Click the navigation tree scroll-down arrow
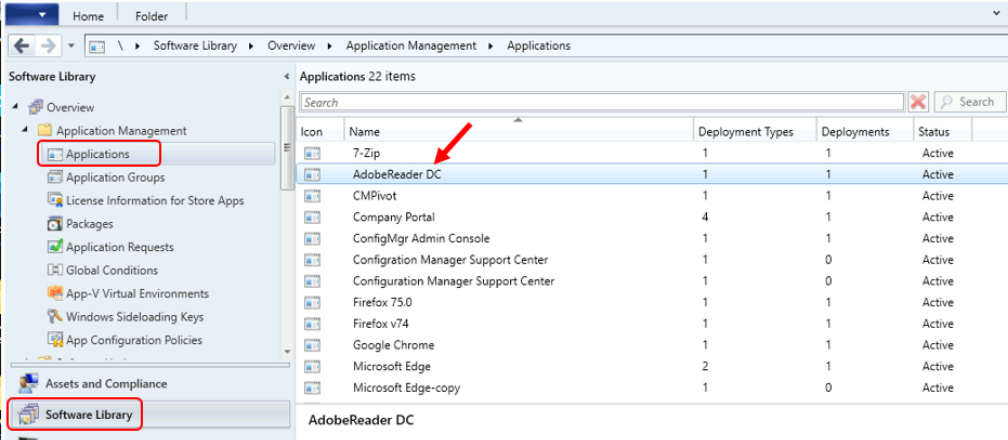Viewport: 1008px width, 440px height. pos(287,352)
